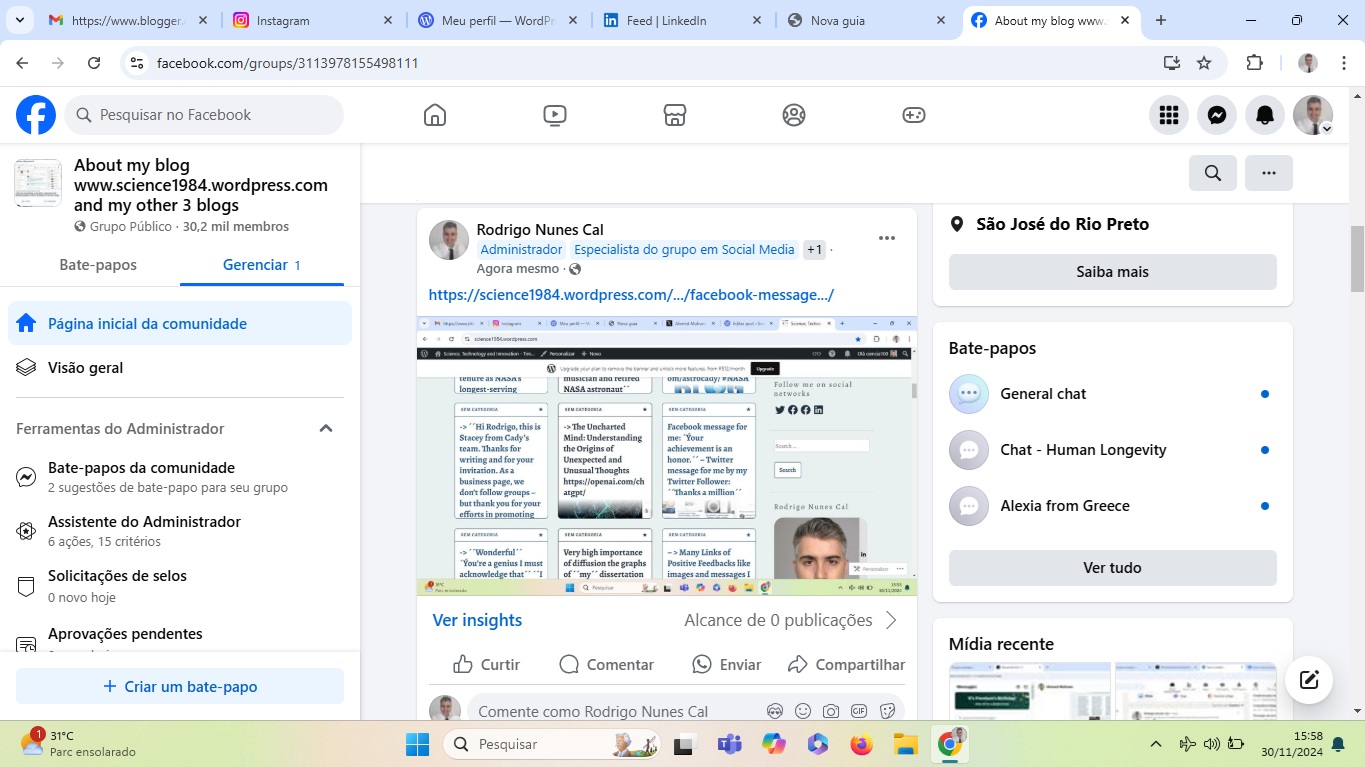Insert an avatar sticker in comment
This screenshot has height=767, width=1365.
(x=774, y=711)
